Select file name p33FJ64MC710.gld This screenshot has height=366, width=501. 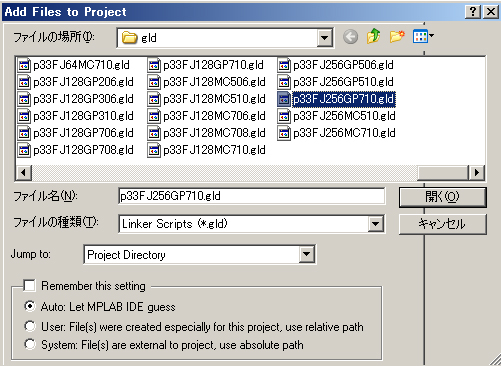click(81, 65)
